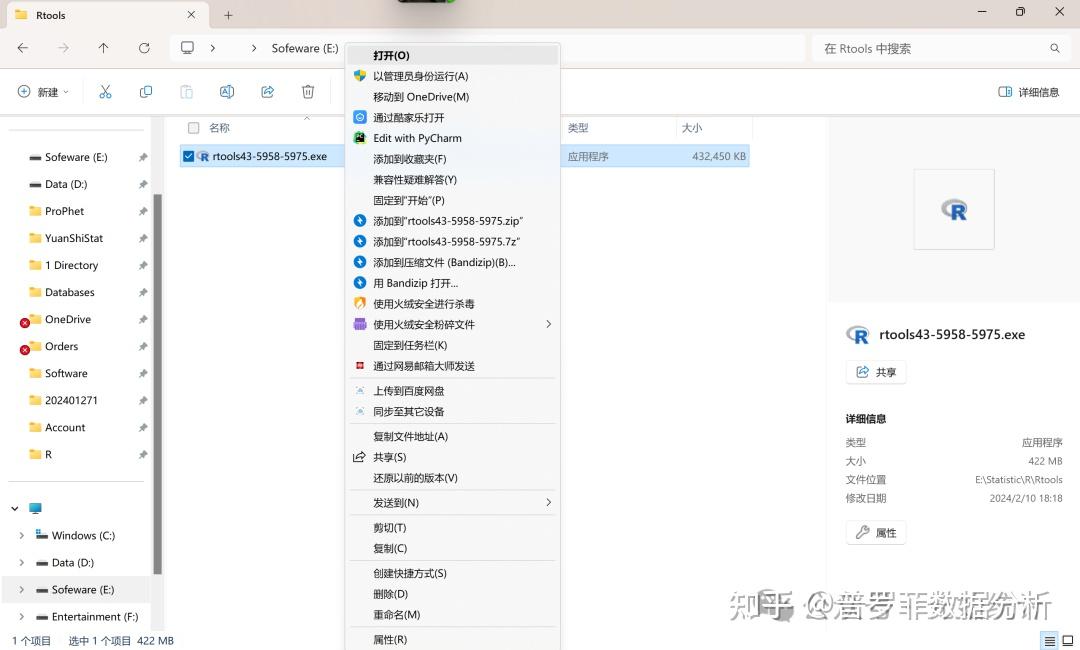Toggle the select-all checkbox above the file list
Viewport: 1080px width, 650px height.
click(x=193, y=127)
